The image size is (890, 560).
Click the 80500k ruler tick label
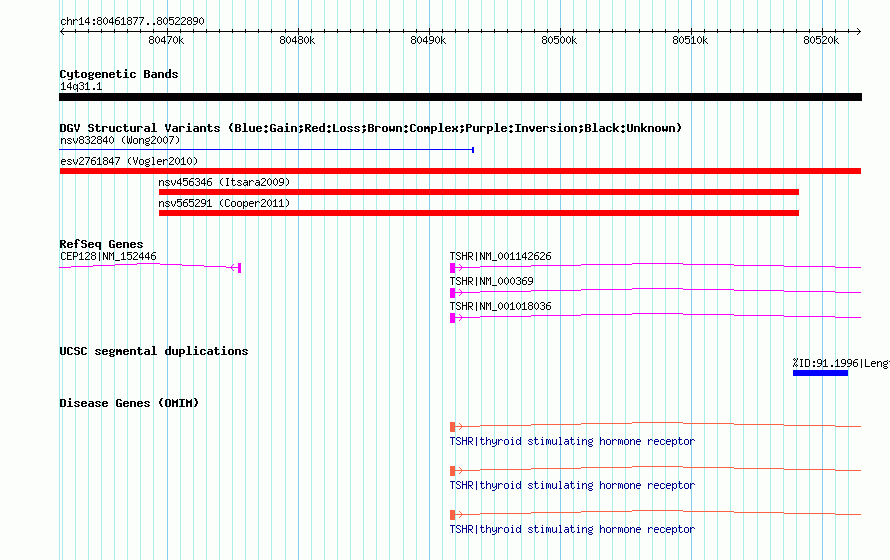[559, 40]
